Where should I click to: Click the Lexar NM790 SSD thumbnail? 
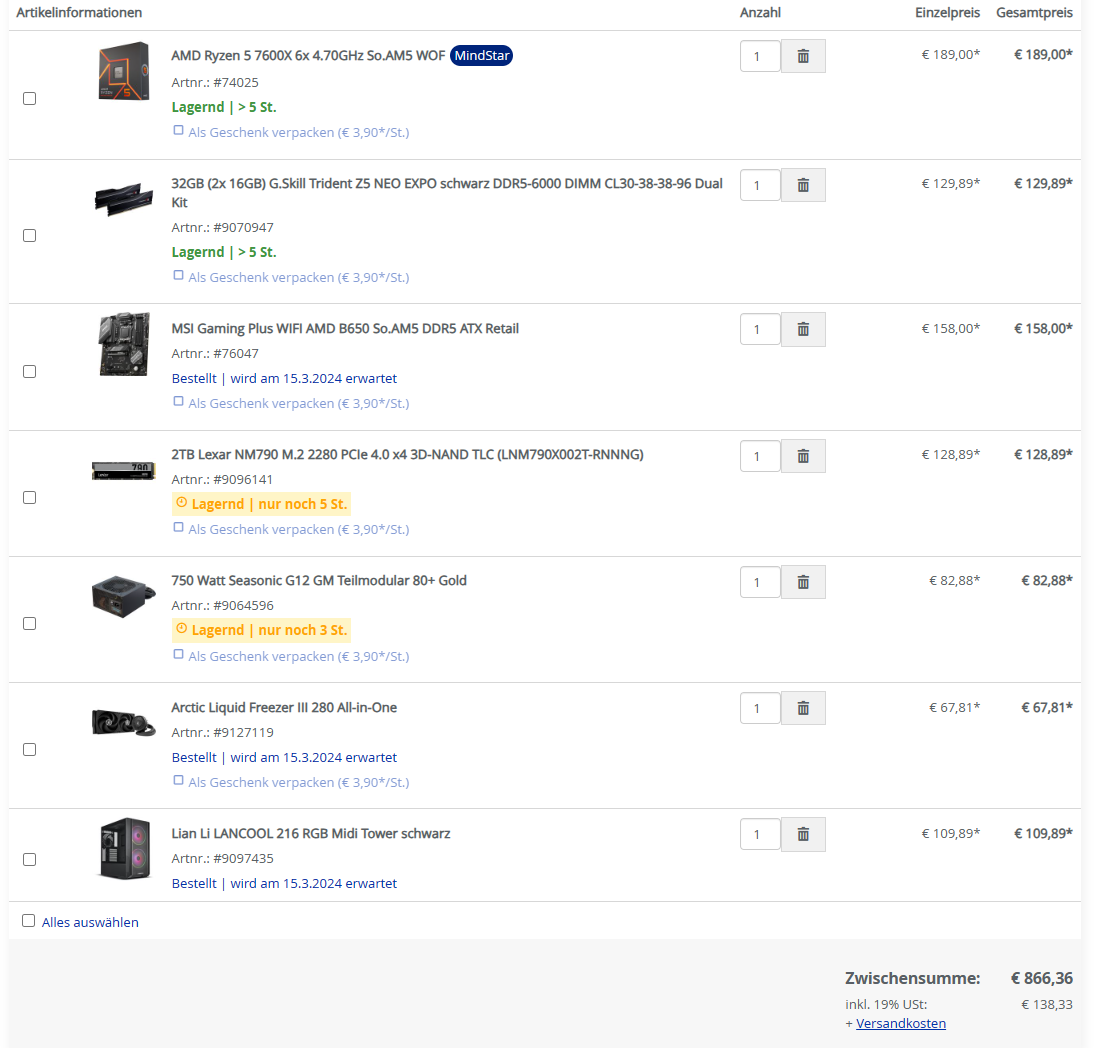[x=124, y=470]
